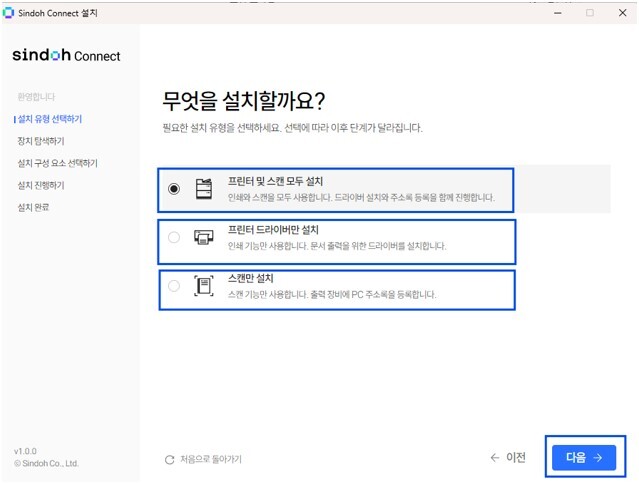639x484 pixels.
Task: Click the description starting with '인쇄와 스캔을 모두 사용합니다'
Action: 361,198
